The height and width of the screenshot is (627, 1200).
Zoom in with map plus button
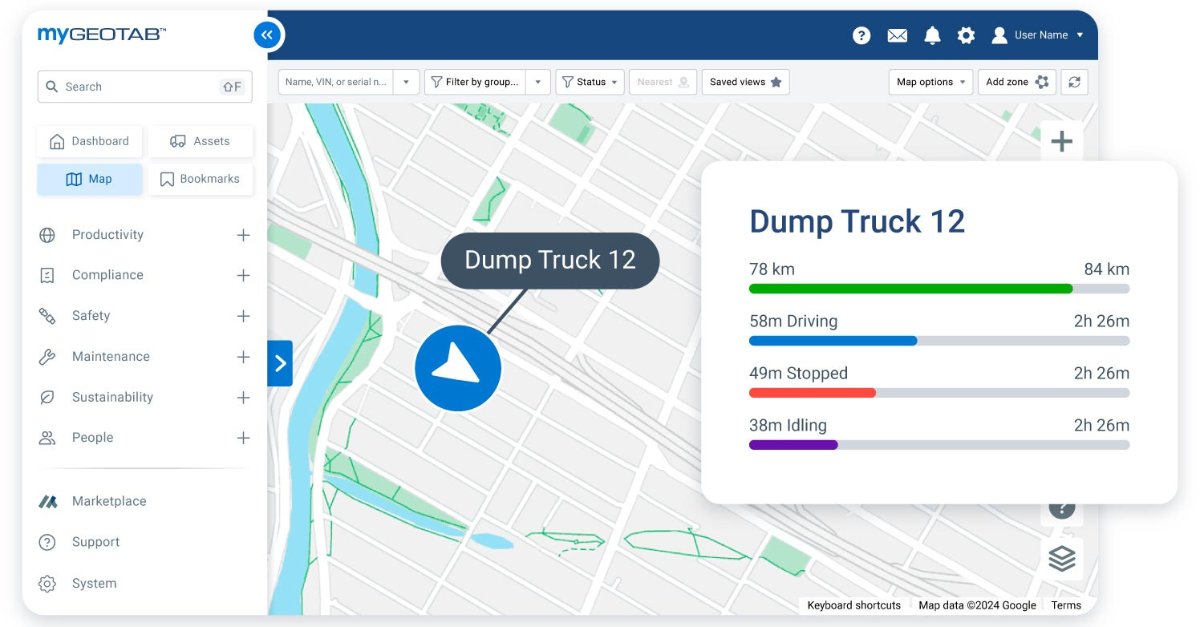pyautogui.click(x=1062, y=142)
